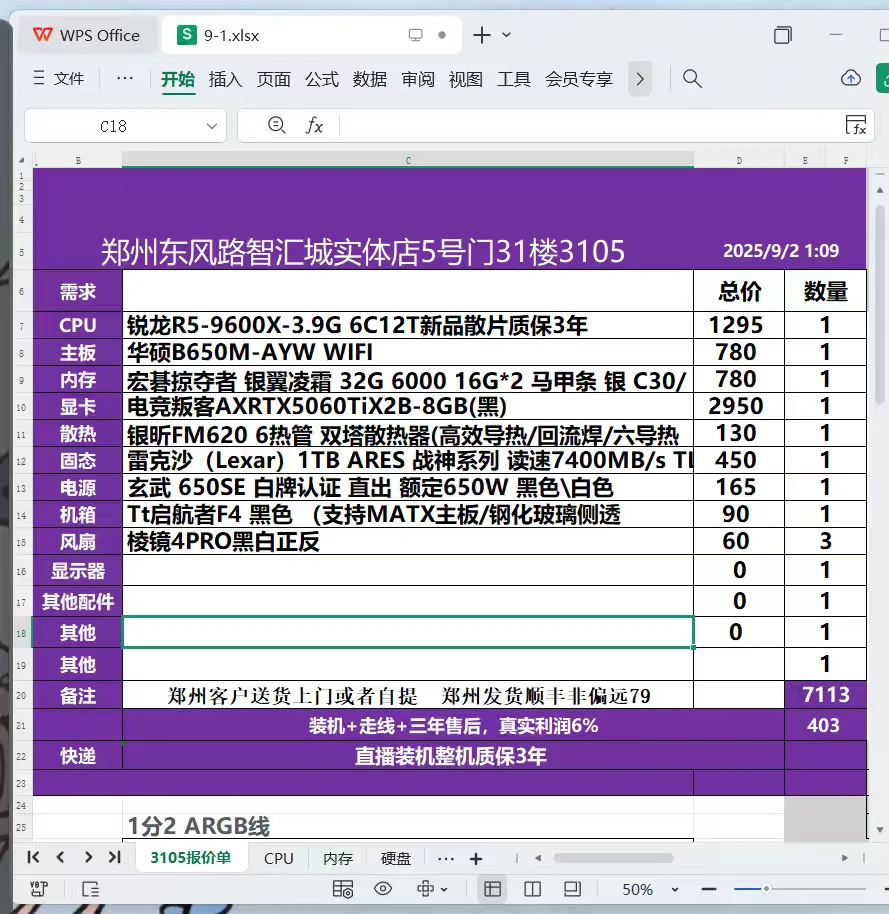The image size is (889, 914).
Task: Jump to first sheet tab button
Action: click(x=33, y=857)
